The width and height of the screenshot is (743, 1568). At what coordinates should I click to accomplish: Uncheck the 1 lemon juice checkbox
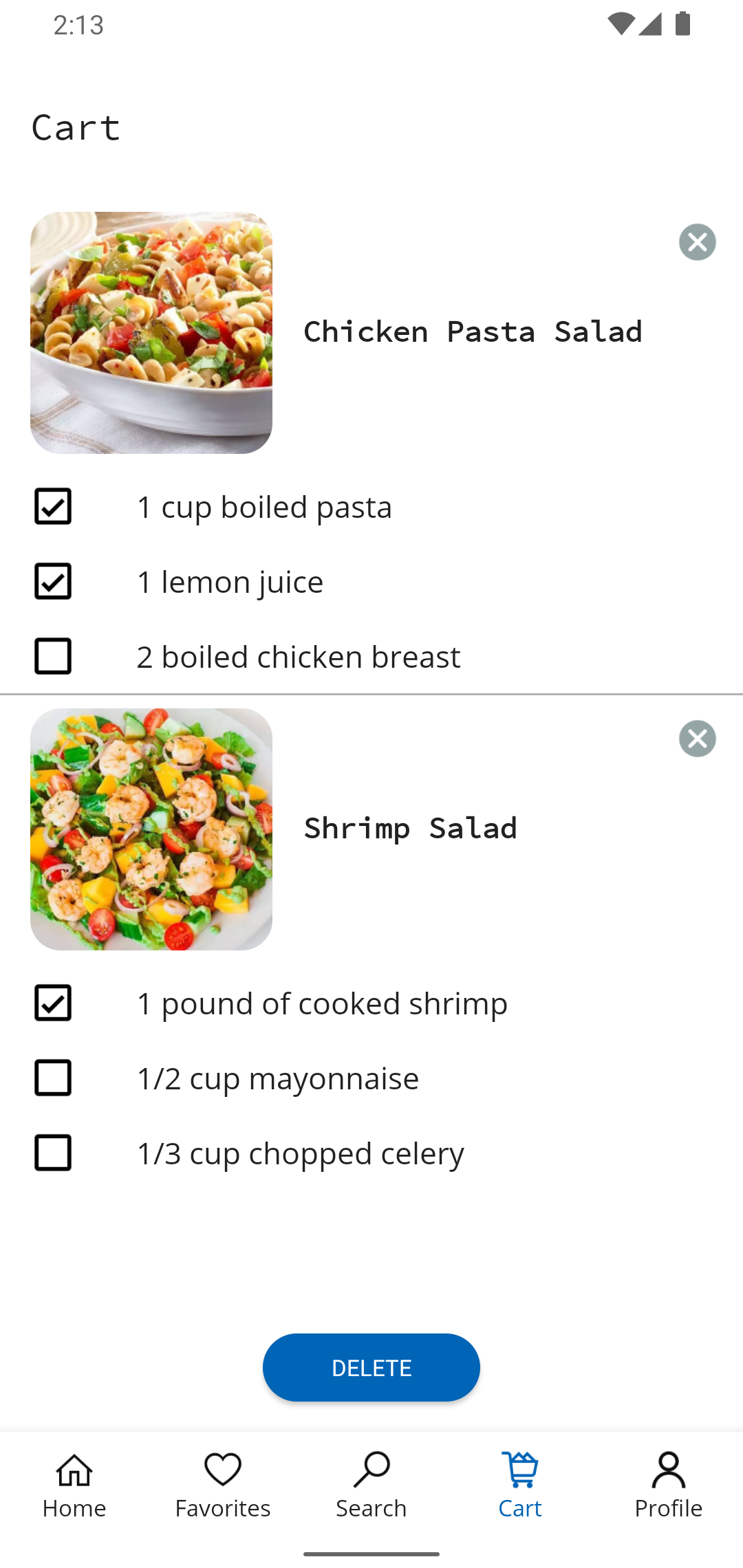pos(53,582)
